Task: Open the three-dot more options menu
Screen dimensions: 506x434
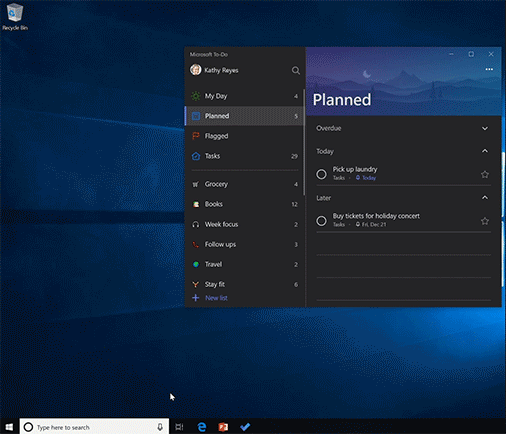Action: 489,69
